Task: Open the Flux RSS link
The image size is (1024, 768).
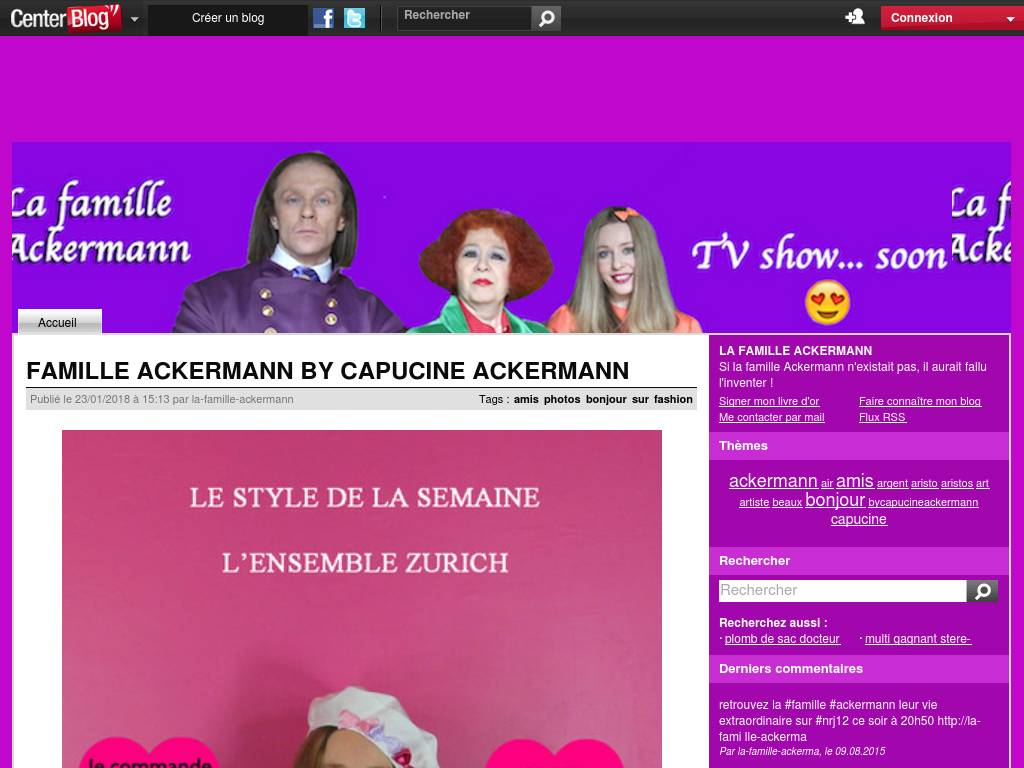Action: [882, 417]
